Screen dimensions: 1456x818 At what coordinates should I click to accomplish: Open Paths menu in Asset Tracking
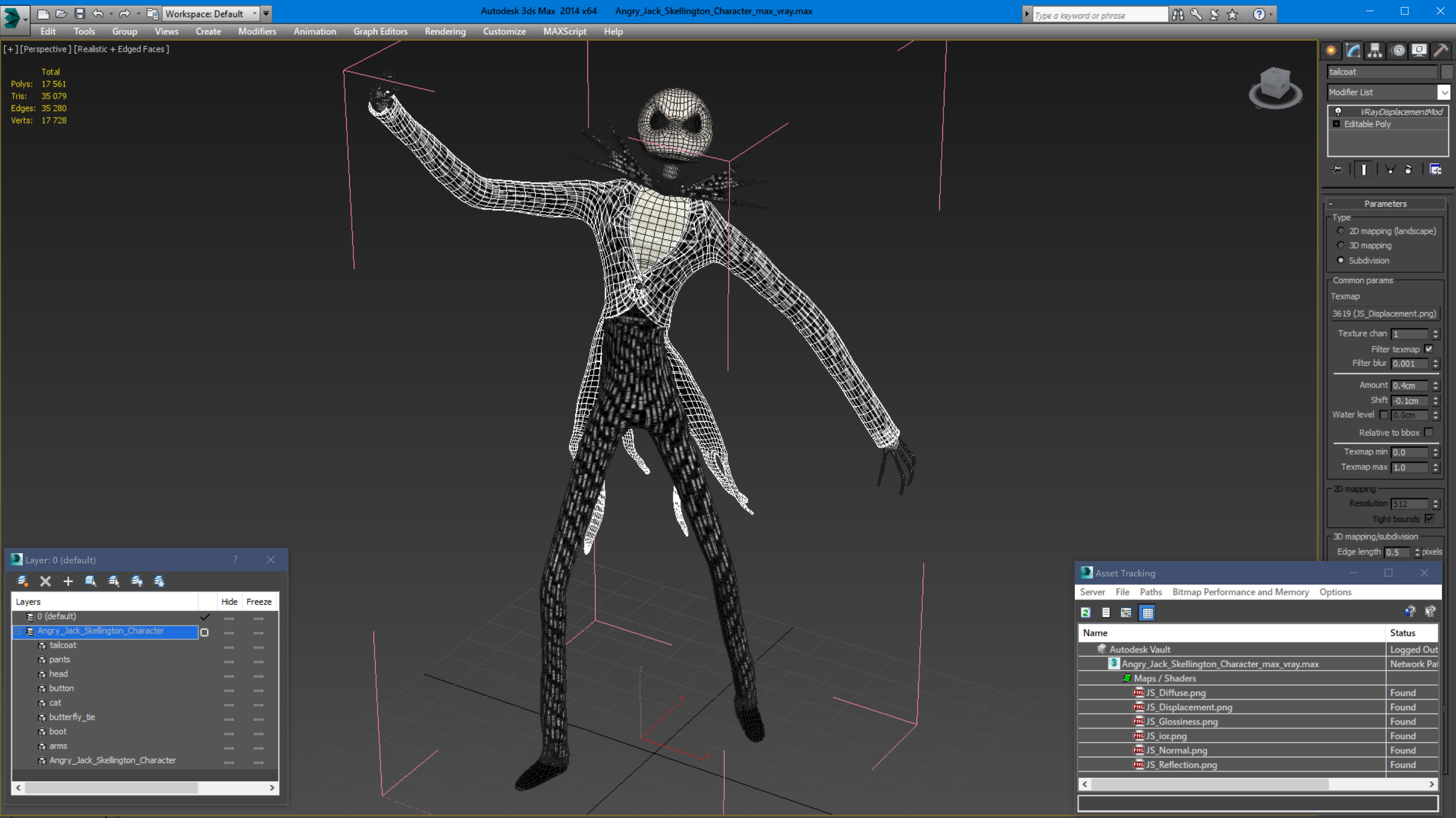[x=1150, y=592]
